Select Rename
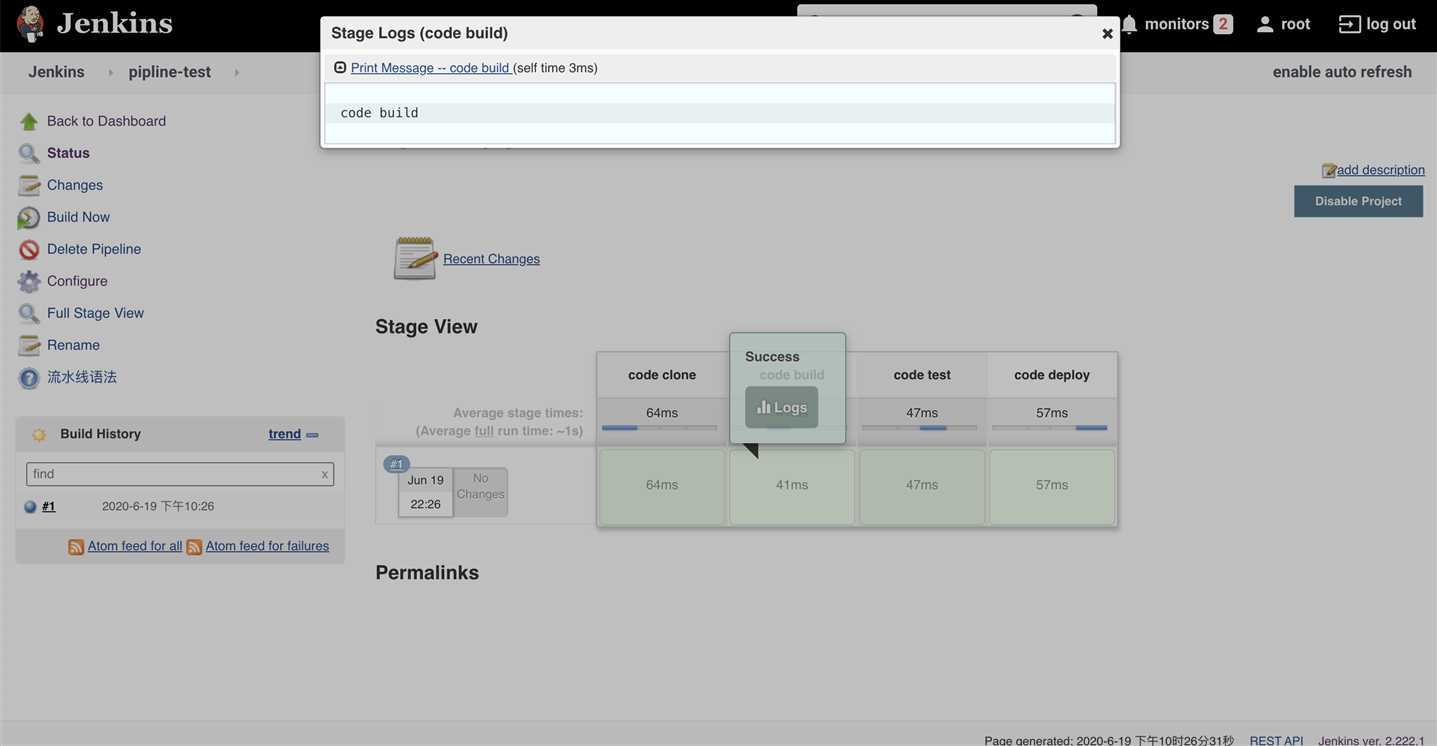Viewport: 1437px width, 746px height. [x=73, y=345]
